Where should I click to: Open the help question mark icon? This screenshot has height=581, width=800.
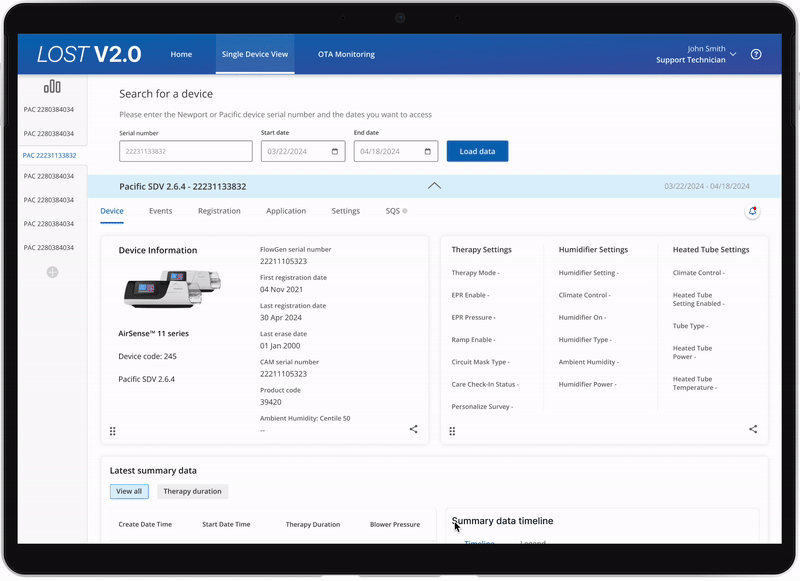756,54
